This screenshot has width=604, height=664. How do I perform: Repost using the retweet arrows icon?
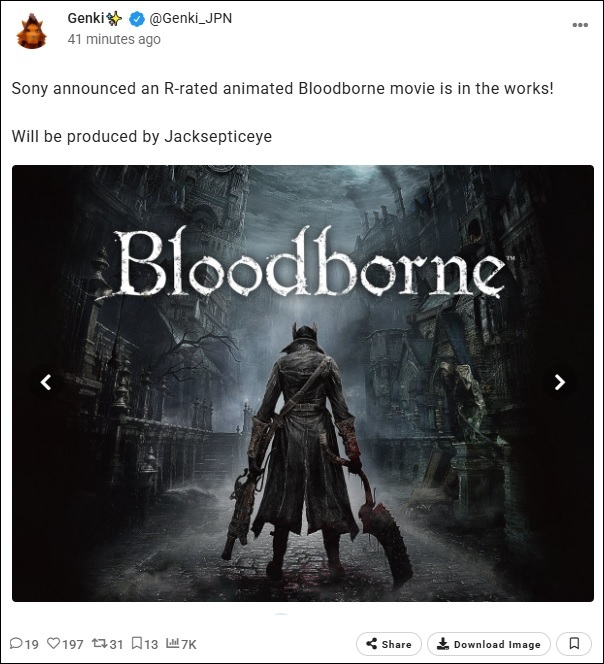point(100,644)
